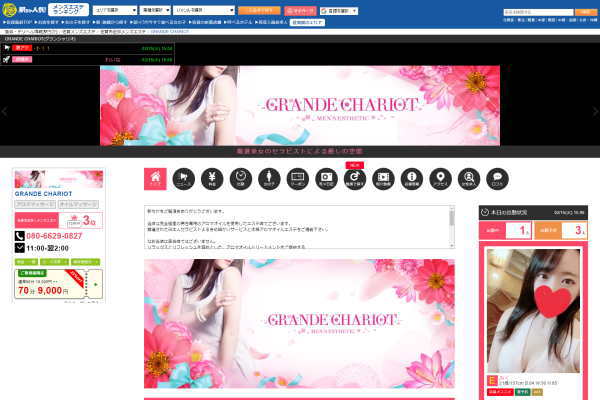Image resolution: width=600 pixels, height=400 pixels.
Task: Click the pink My Page button
Action: 300,11
